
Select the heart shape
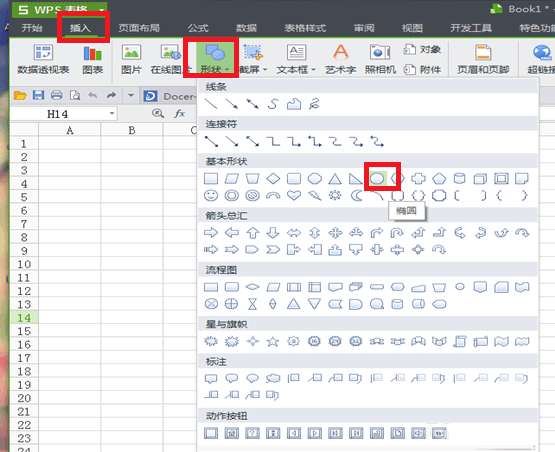(294, 195)
